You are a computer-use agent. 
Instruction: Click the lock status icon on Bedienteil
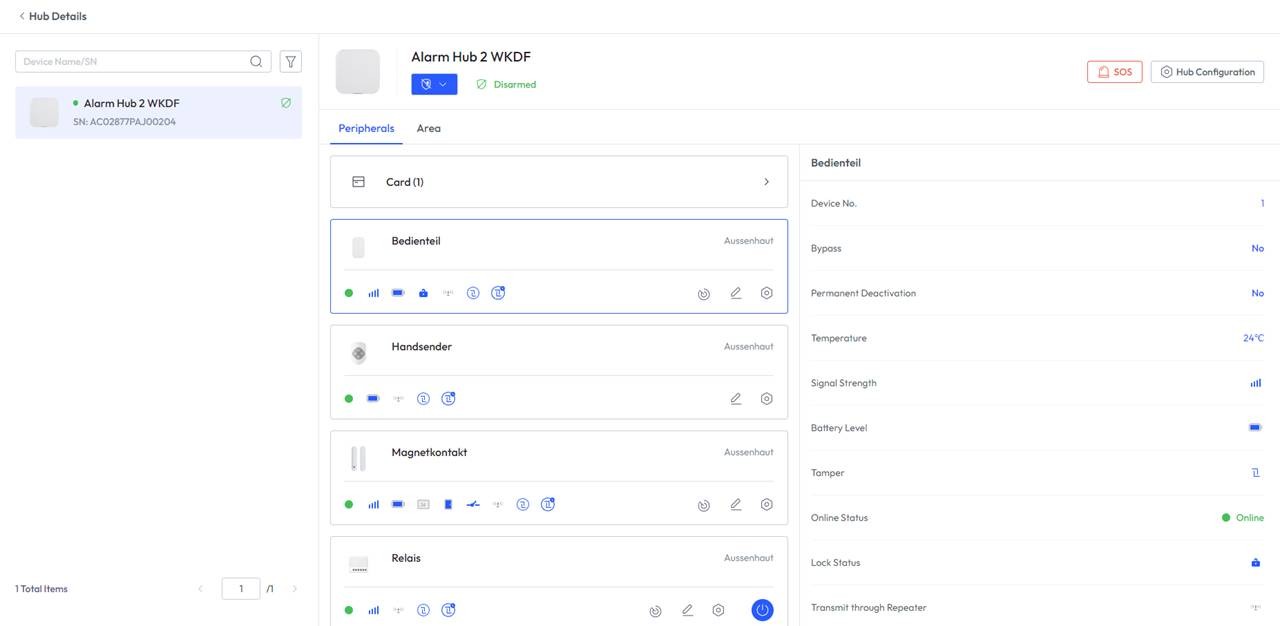pyautogui.click(x=423, y=293)
